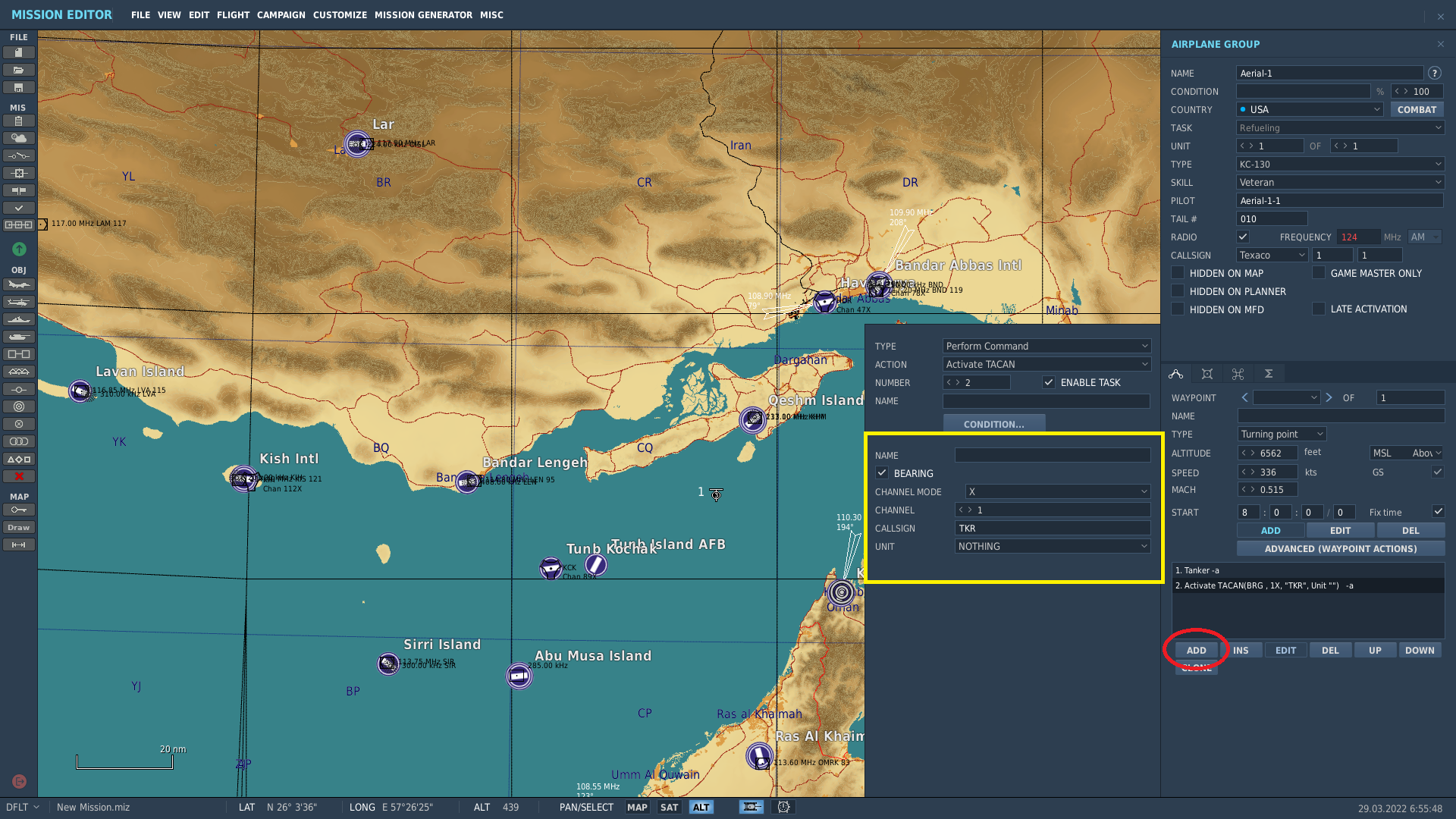
Task: Pick the ground vehicle tank icon
Action: 19,337
